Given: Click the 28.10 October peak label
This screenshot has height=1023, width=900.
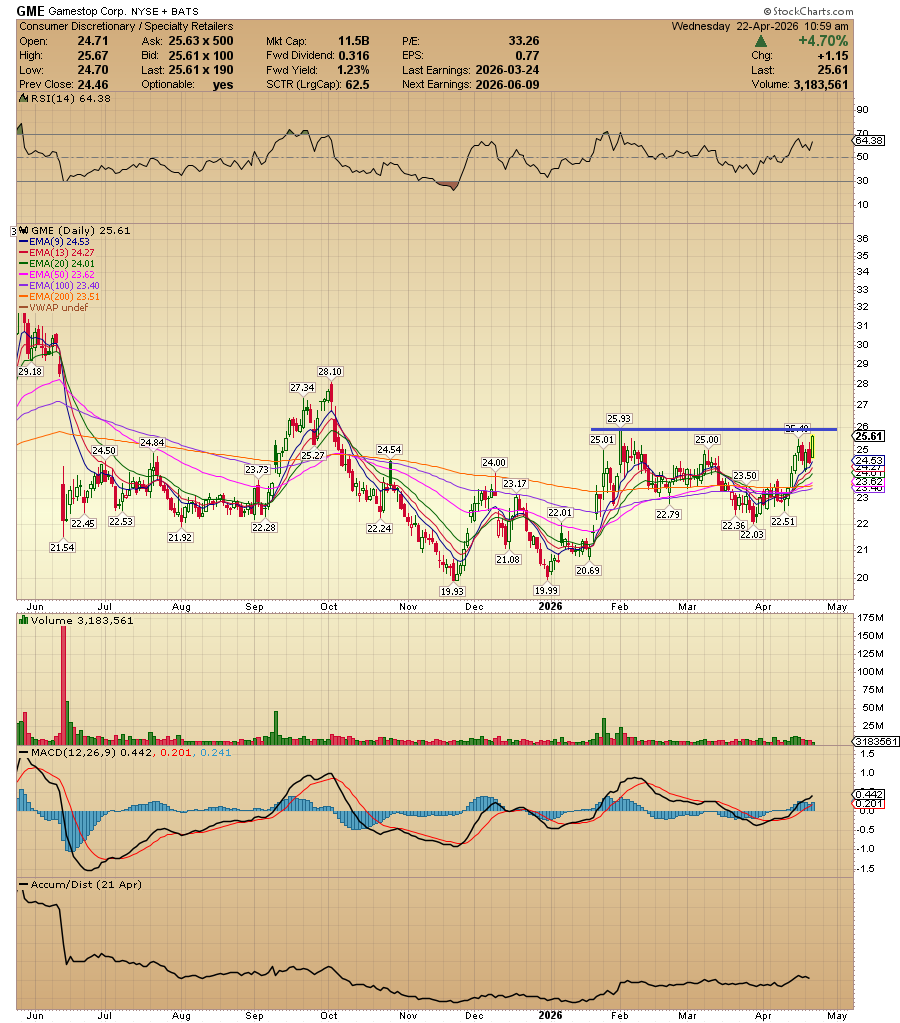Looking at the screenshot, I should [330, 372].
